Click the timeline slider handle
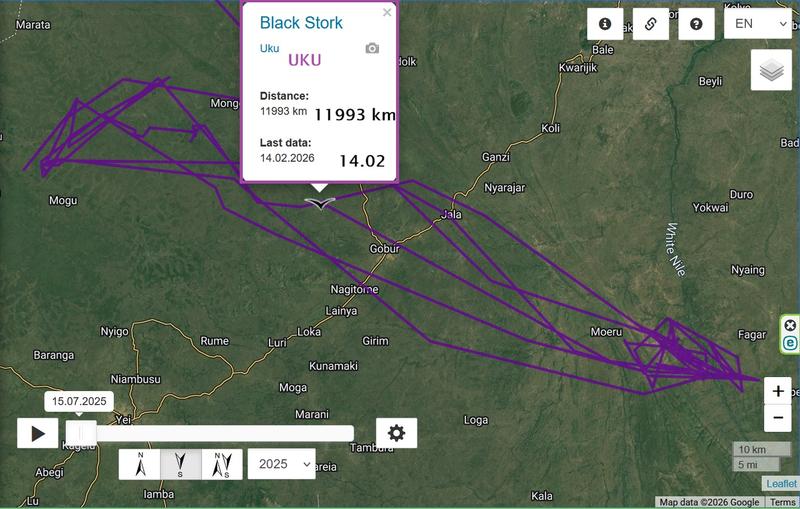 pyautogui.click(x=81, y=434)
